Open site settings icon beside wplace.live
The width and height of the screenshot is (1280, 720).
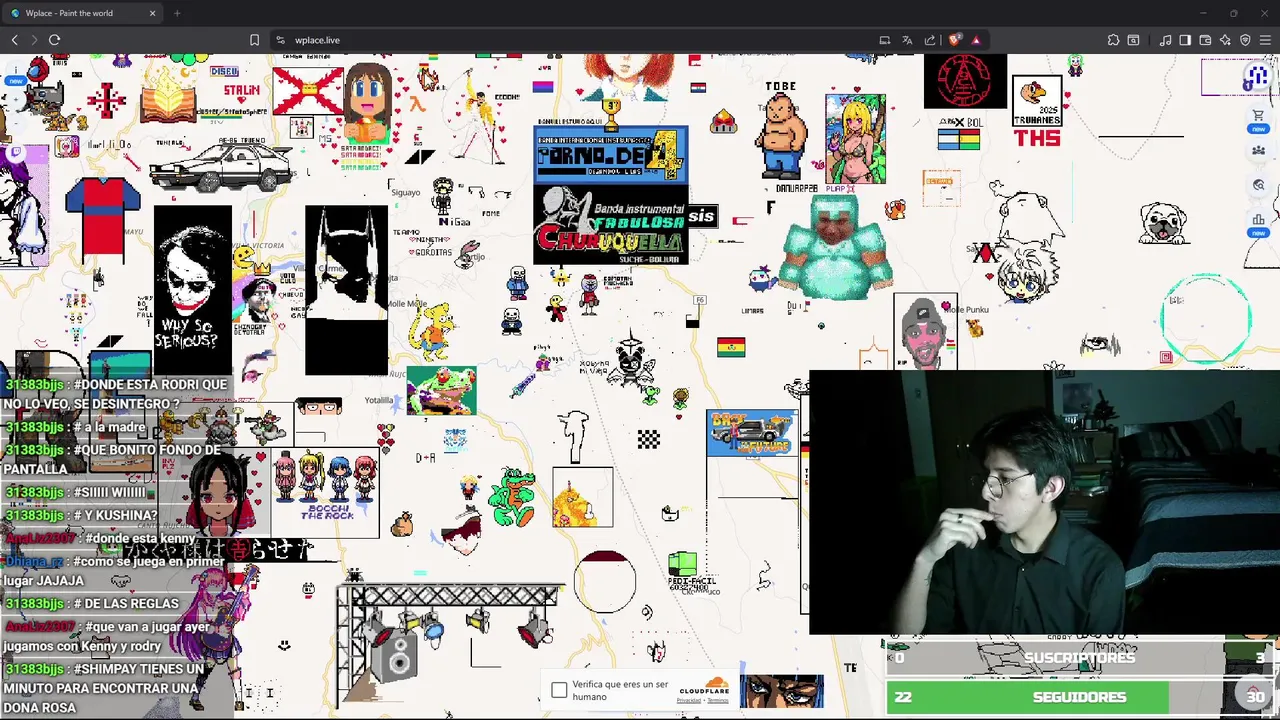pyautogui.click(x=281, y=40)
